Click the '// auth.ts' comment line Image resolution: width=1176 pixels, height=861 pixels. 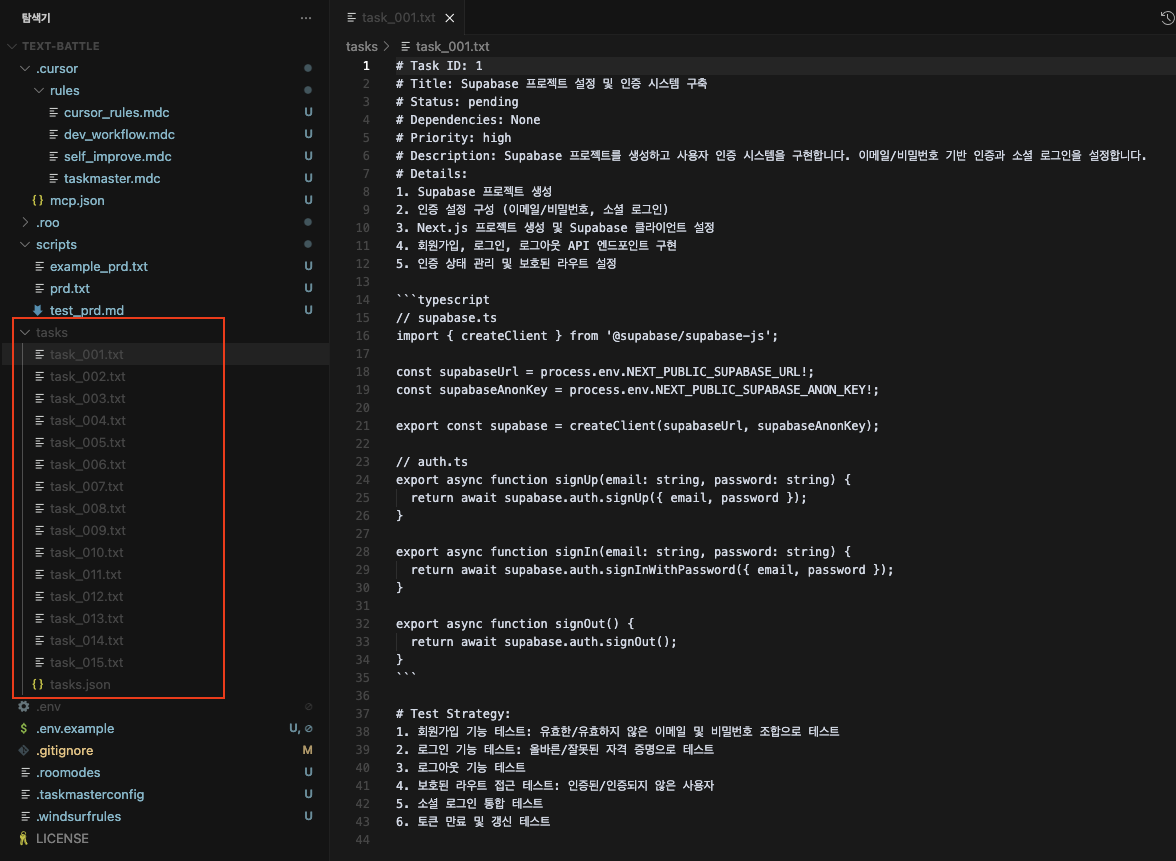[x=432, y=462]
